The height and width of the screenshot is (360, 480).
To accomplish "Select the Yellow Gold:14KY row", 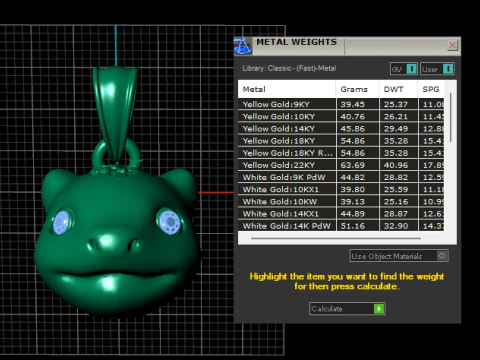I will [341, 129].
